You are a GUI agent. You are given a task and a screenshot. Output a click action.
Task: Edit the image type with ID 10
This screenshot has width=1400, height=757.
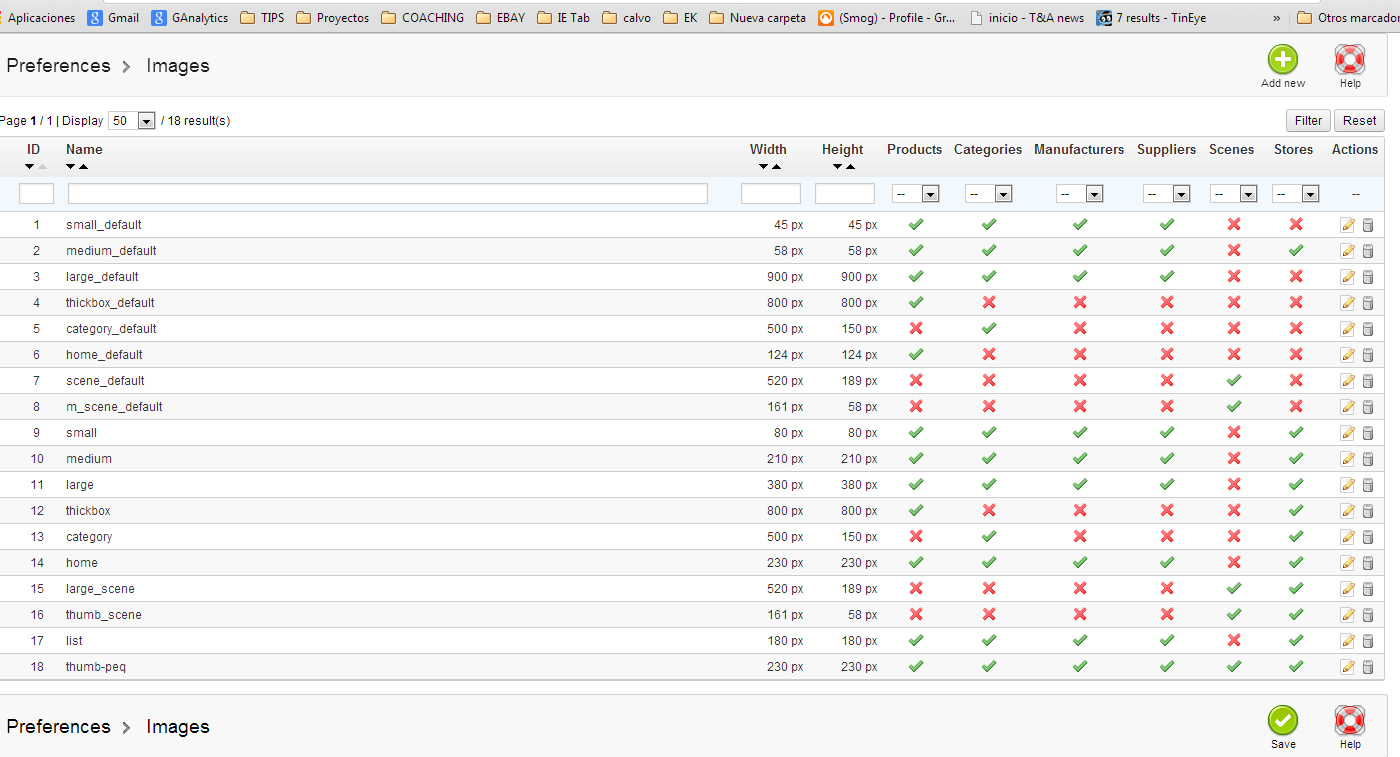coord(1348,459)
